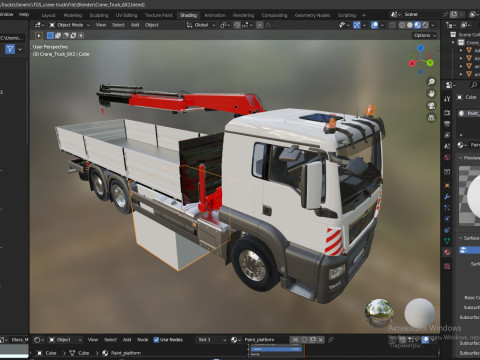Switch to the Modeling workspace tab
Viewport: 480px width, 360px height.
click(x=72, y=15)
